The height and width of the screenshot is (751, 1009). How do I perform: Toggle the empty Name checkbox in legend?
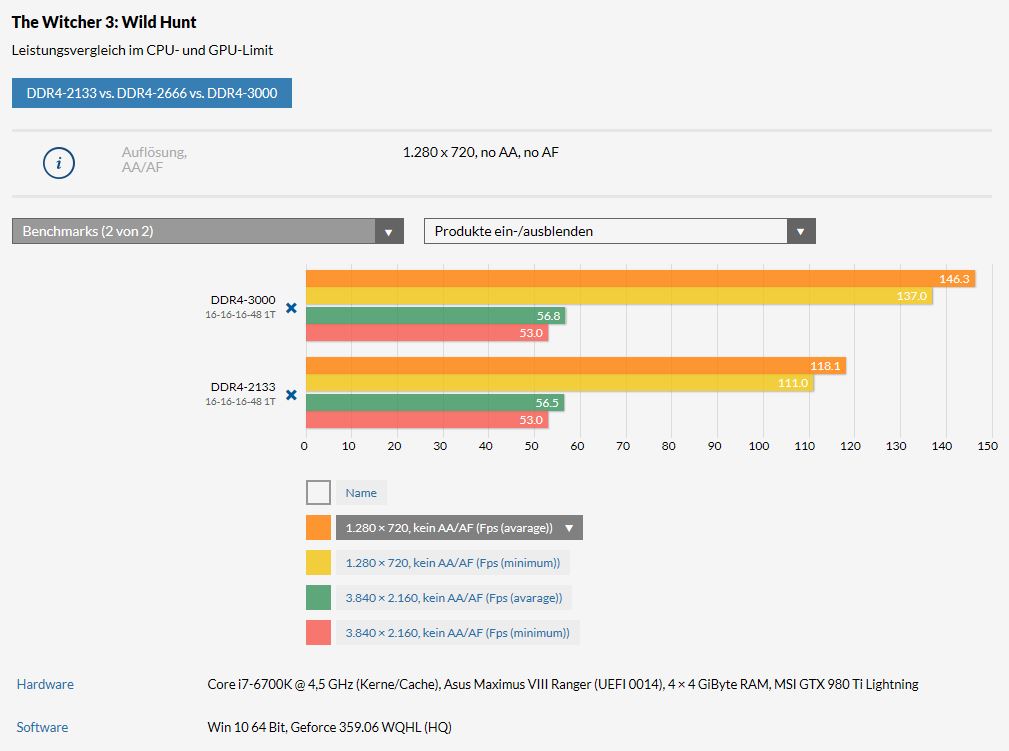click(319, 492)
